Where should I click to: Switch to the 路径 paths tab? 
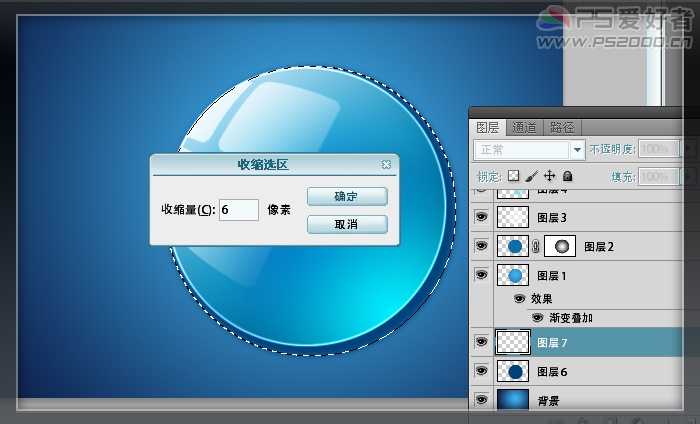coord(562,127)
